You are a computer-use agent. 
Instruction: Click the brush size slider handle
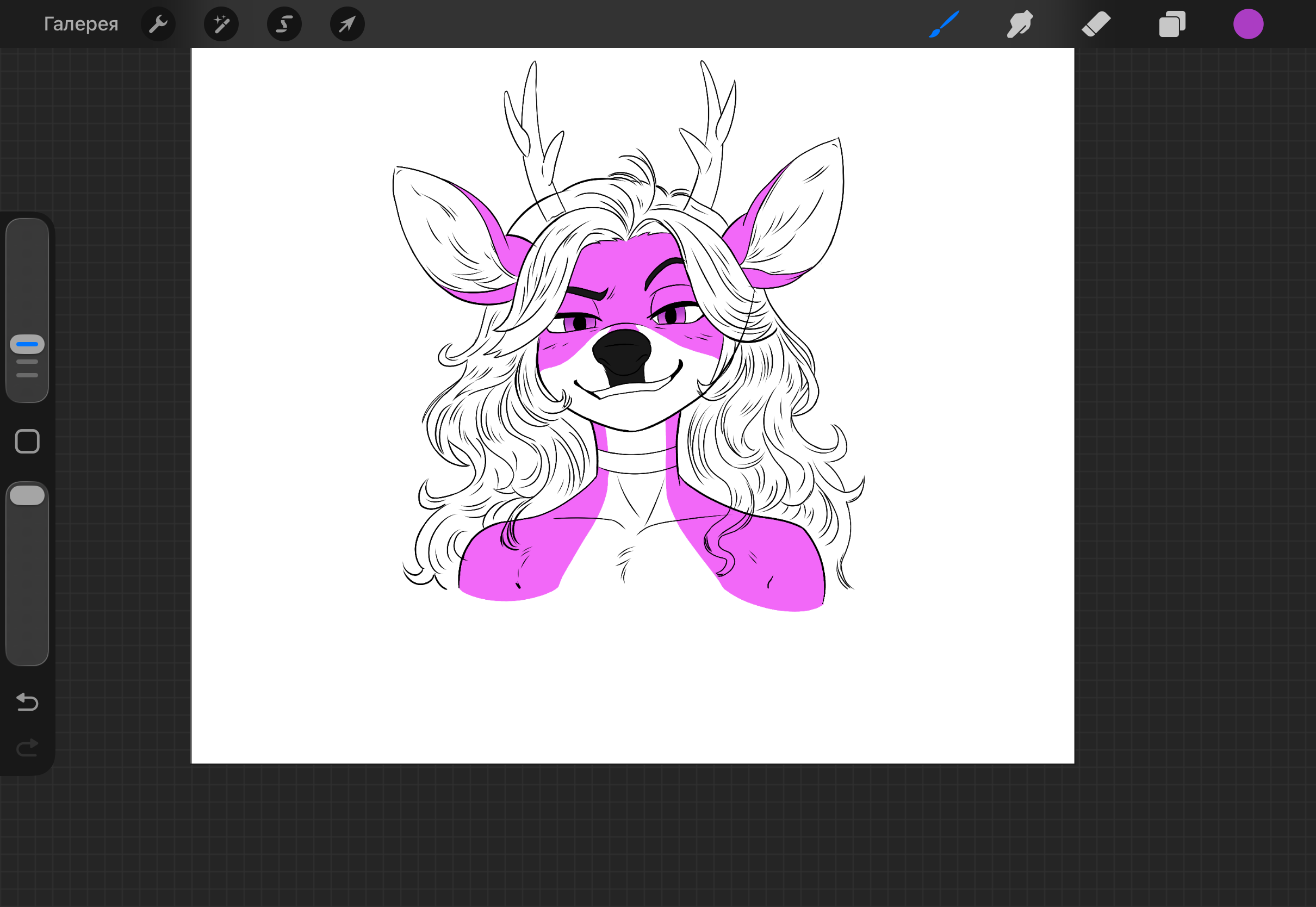[27, 344]
